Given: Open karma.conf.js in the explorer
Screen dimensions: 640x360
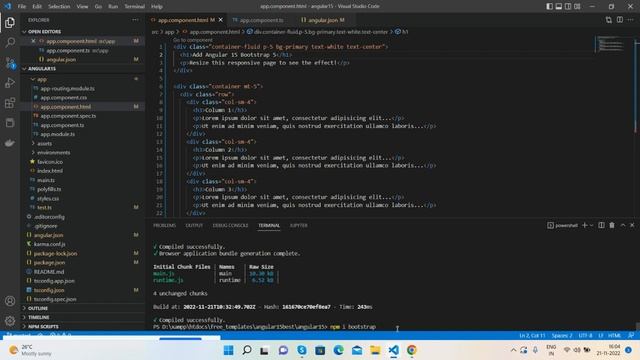Looking at the screenshot, I should [49, 244].
